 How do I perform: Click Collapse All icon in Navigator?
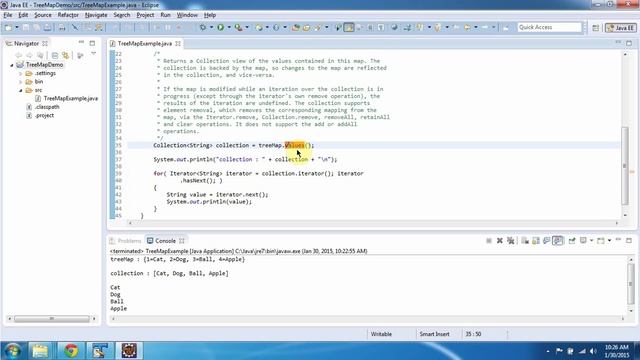click(x=55, y=55)
